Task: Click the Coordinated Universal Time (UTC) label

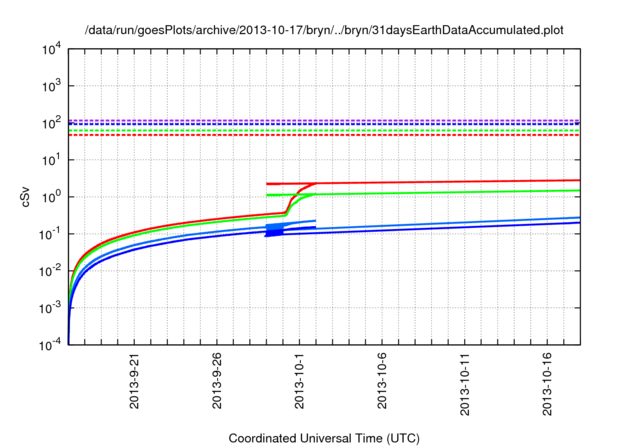Action: click(324, 438)
